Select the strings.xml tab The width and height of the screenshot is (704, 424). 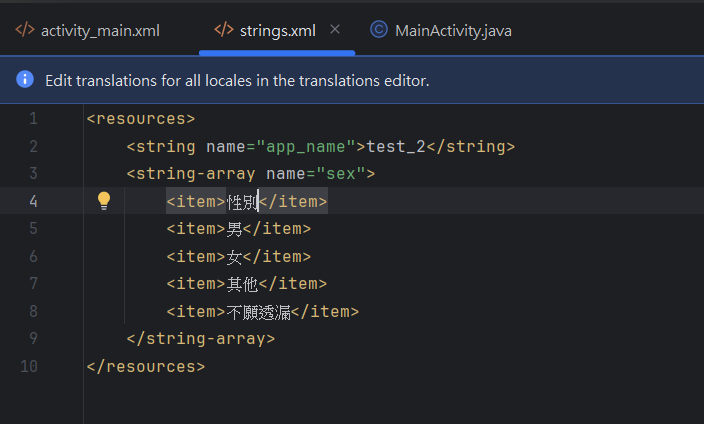pyautogui.click(x=277, y=30)
